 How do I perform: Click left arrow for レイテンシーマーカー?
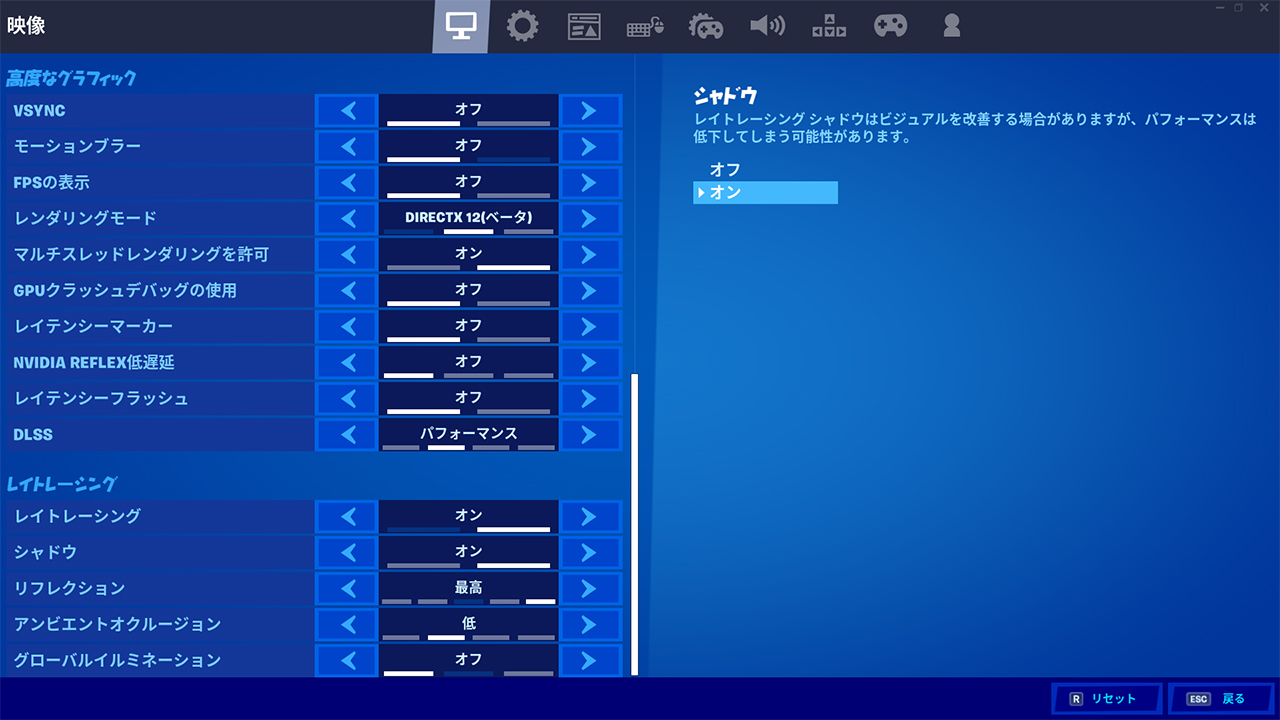point(347,326)
